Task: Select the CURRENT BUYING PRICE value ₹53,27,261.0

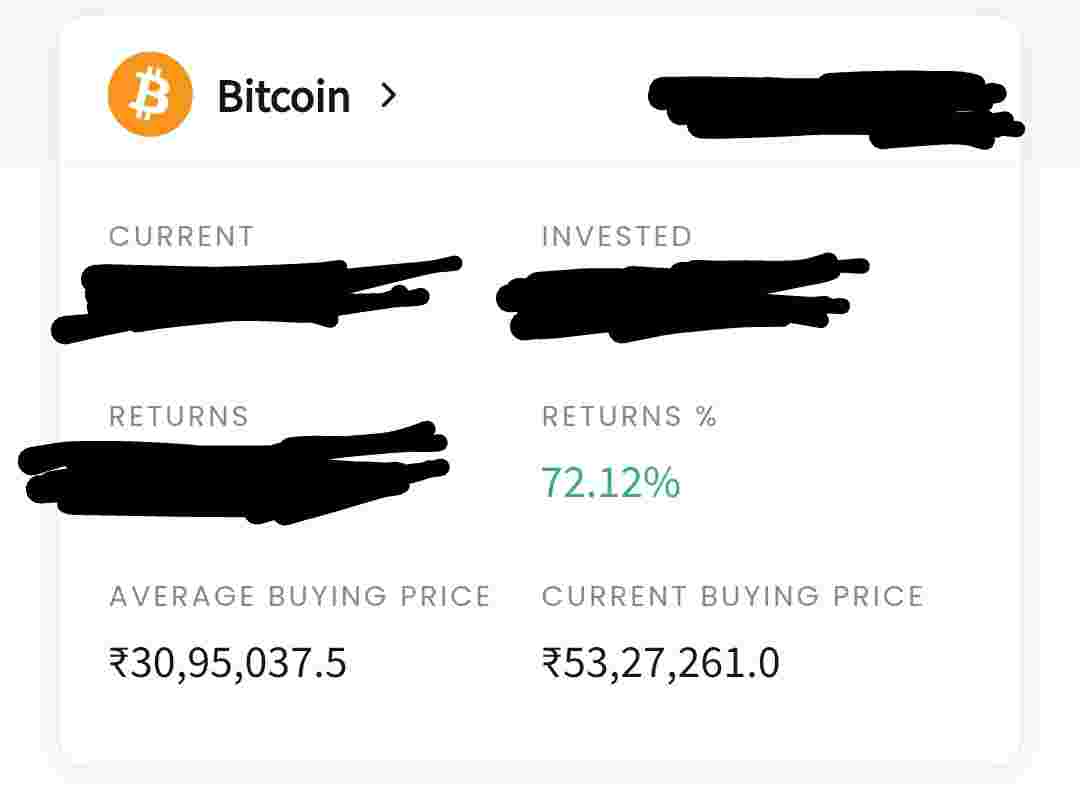Action: (x=661, y=660)
